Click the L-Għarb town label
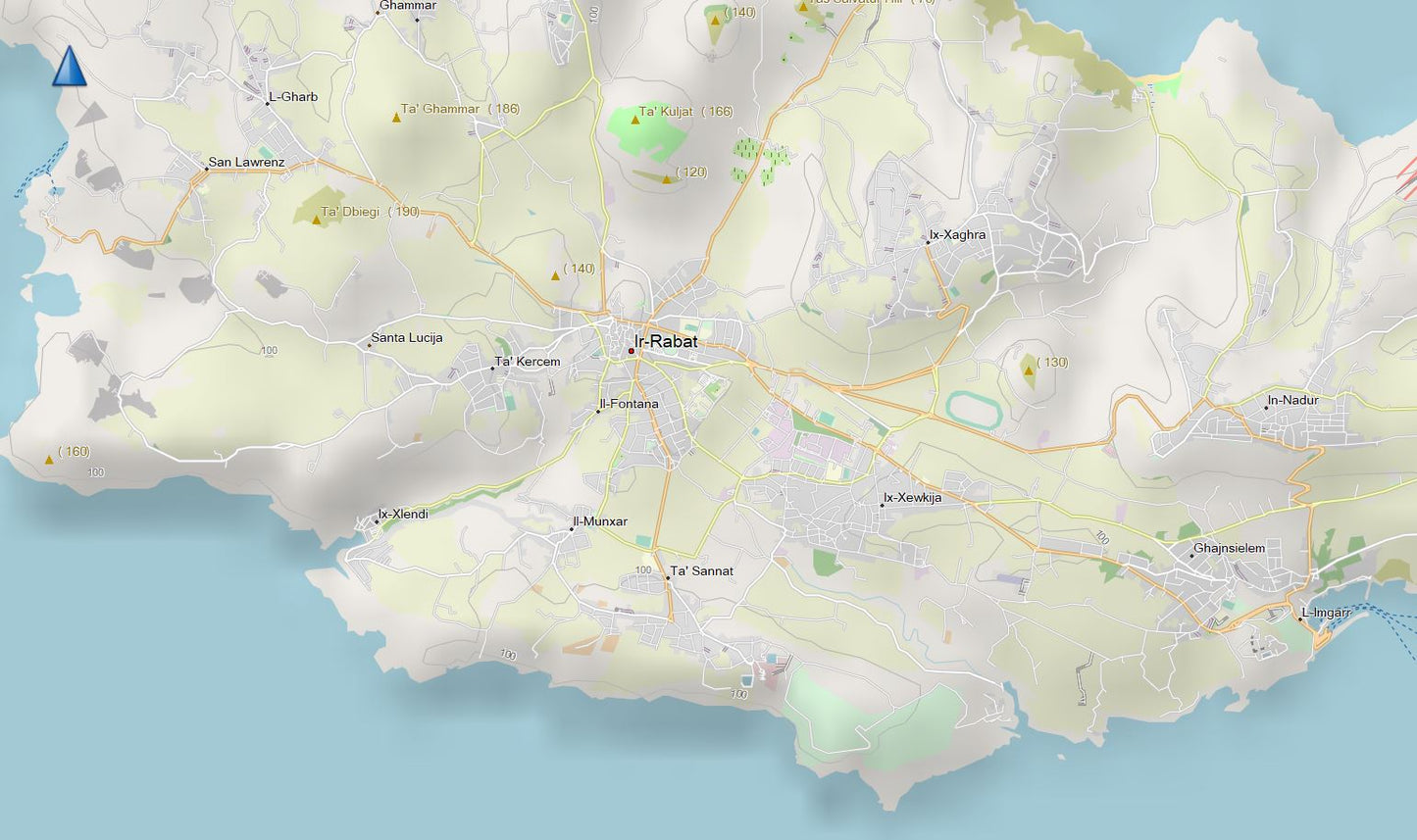Screen dimensions: 1417x840 [x=293, y=97]
